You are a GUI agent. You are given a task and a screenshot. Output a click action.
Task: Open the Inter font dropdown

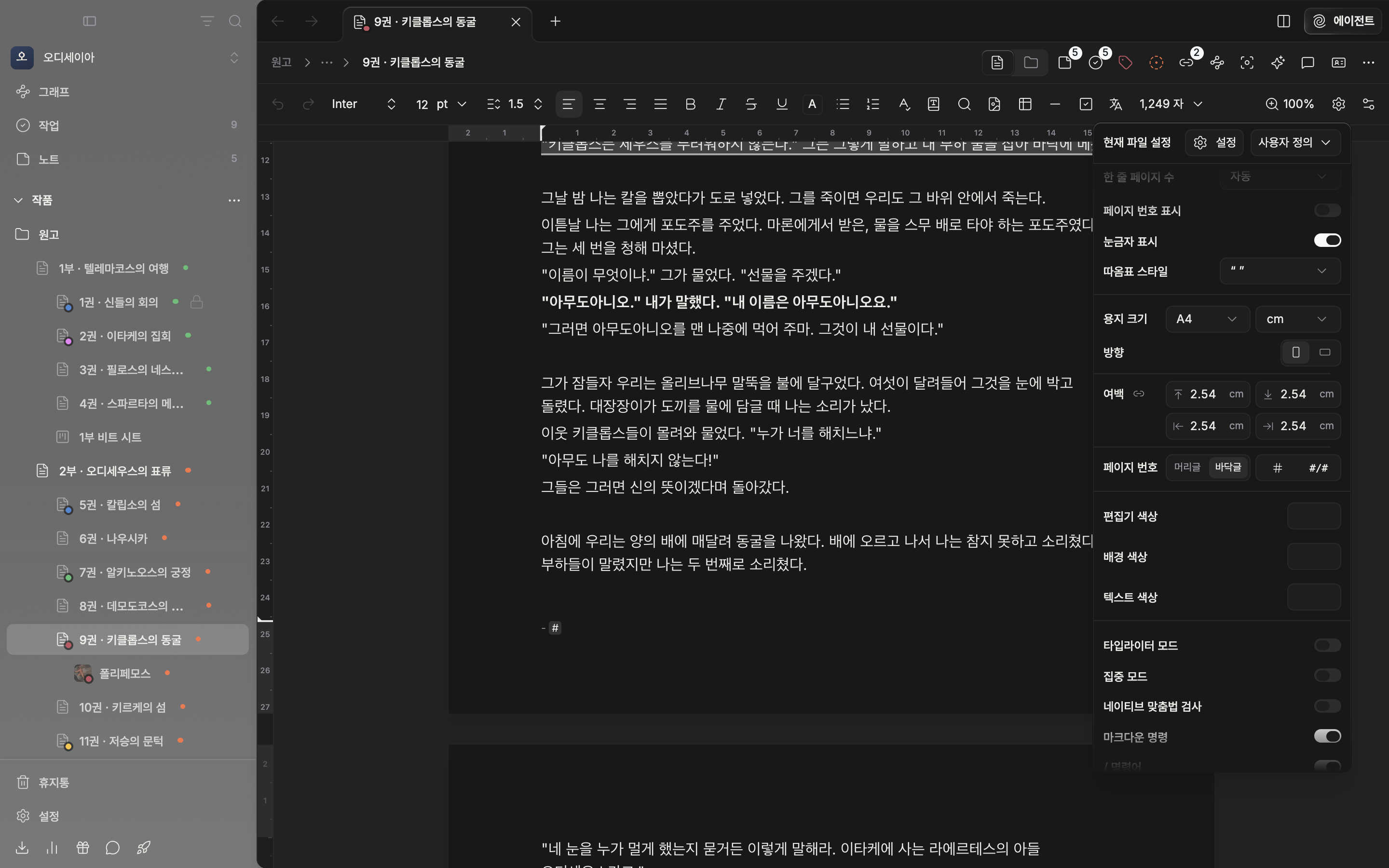pyautogui.click(x=364, y=104)
